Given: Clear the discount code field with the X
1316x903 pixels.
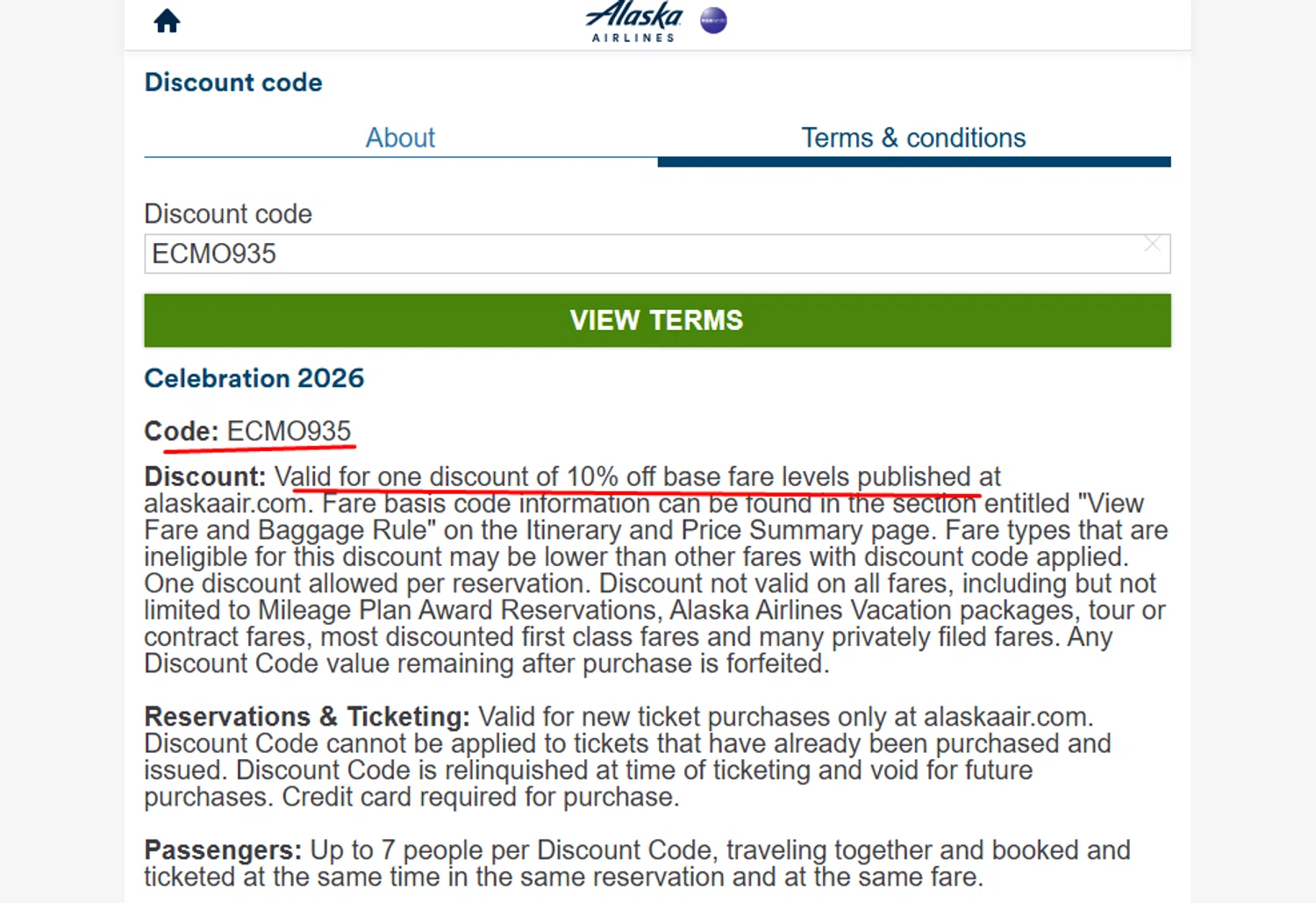Looking at the screenshot, I should pos(1152,244).
